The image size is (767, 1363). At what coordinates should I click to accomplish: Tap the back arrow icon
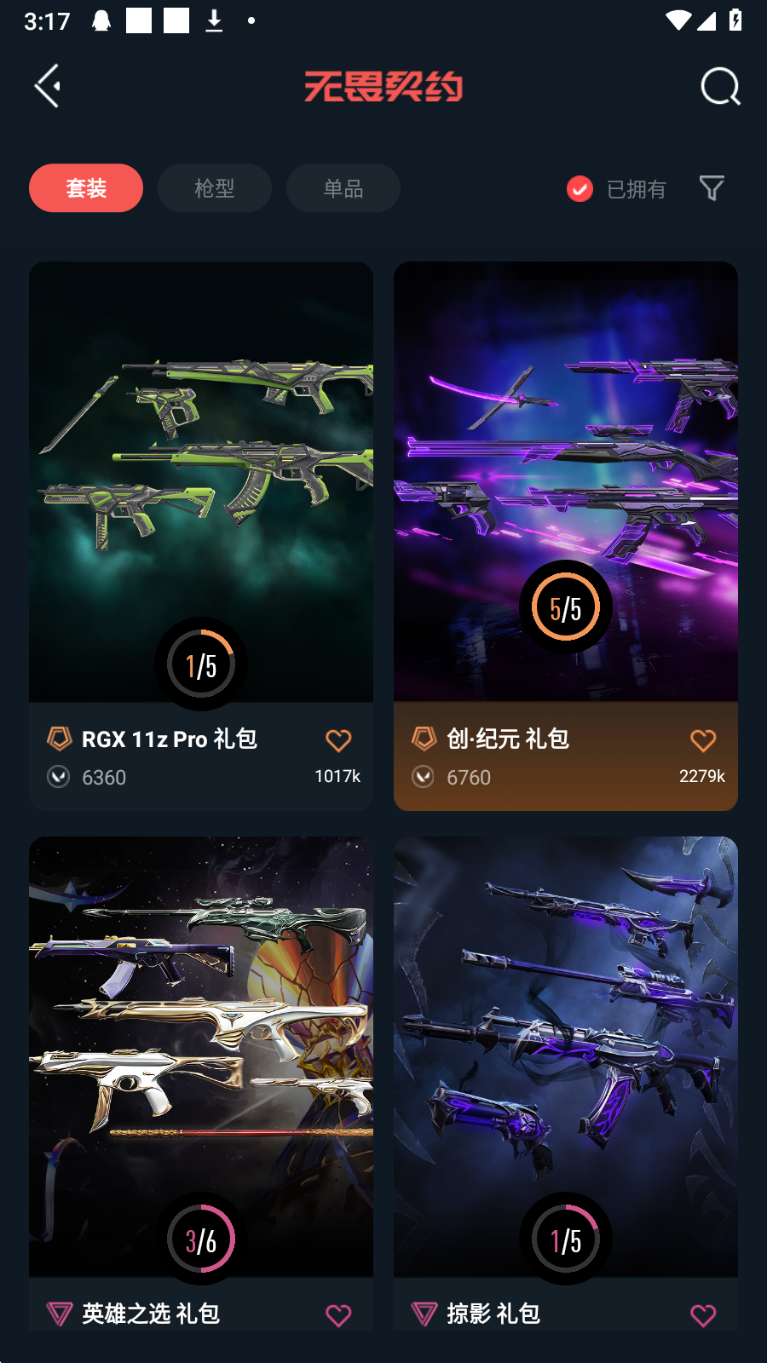47,86
